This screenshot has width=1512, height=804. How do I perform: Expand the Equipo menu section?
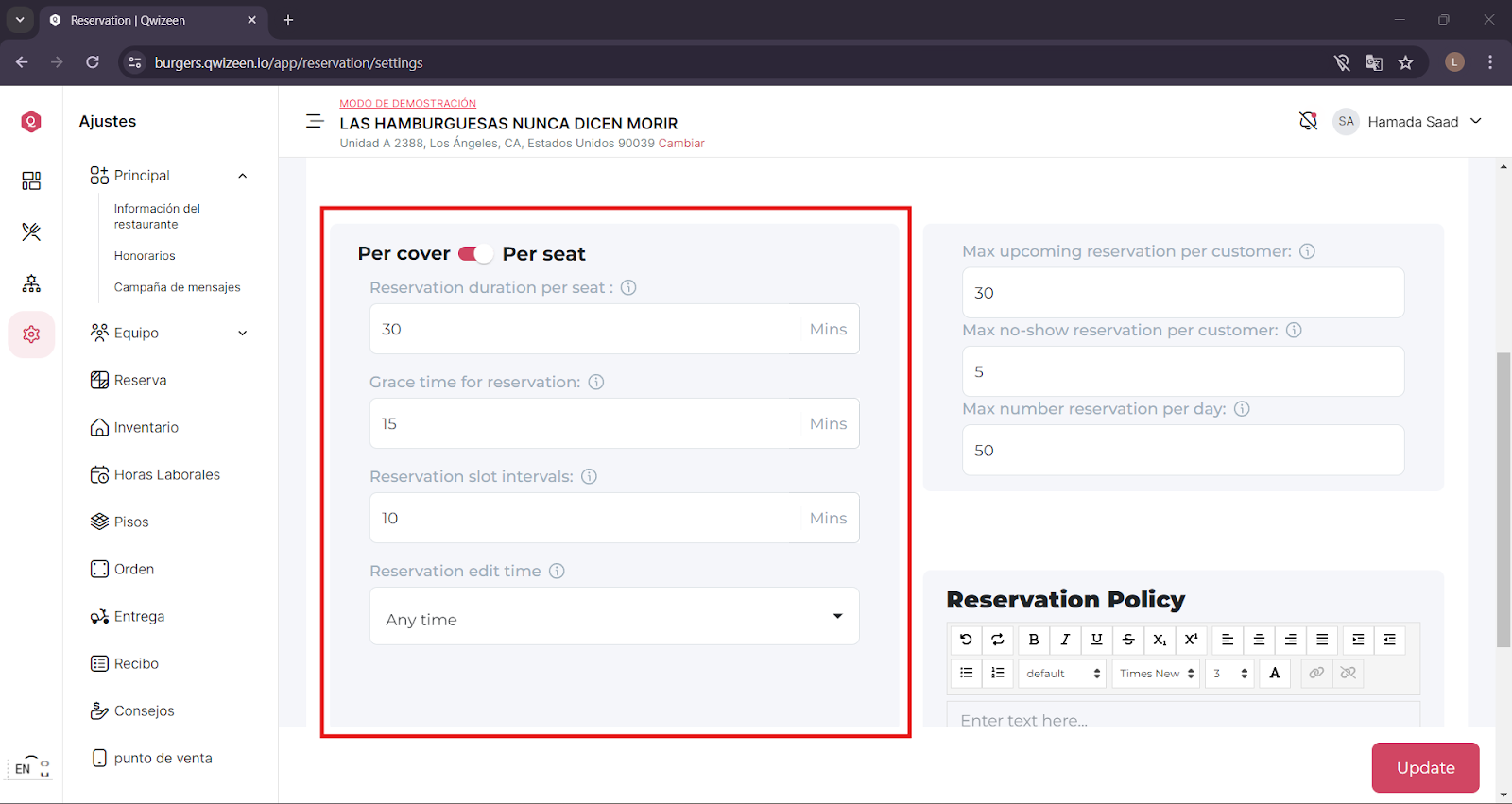[242, 333]
